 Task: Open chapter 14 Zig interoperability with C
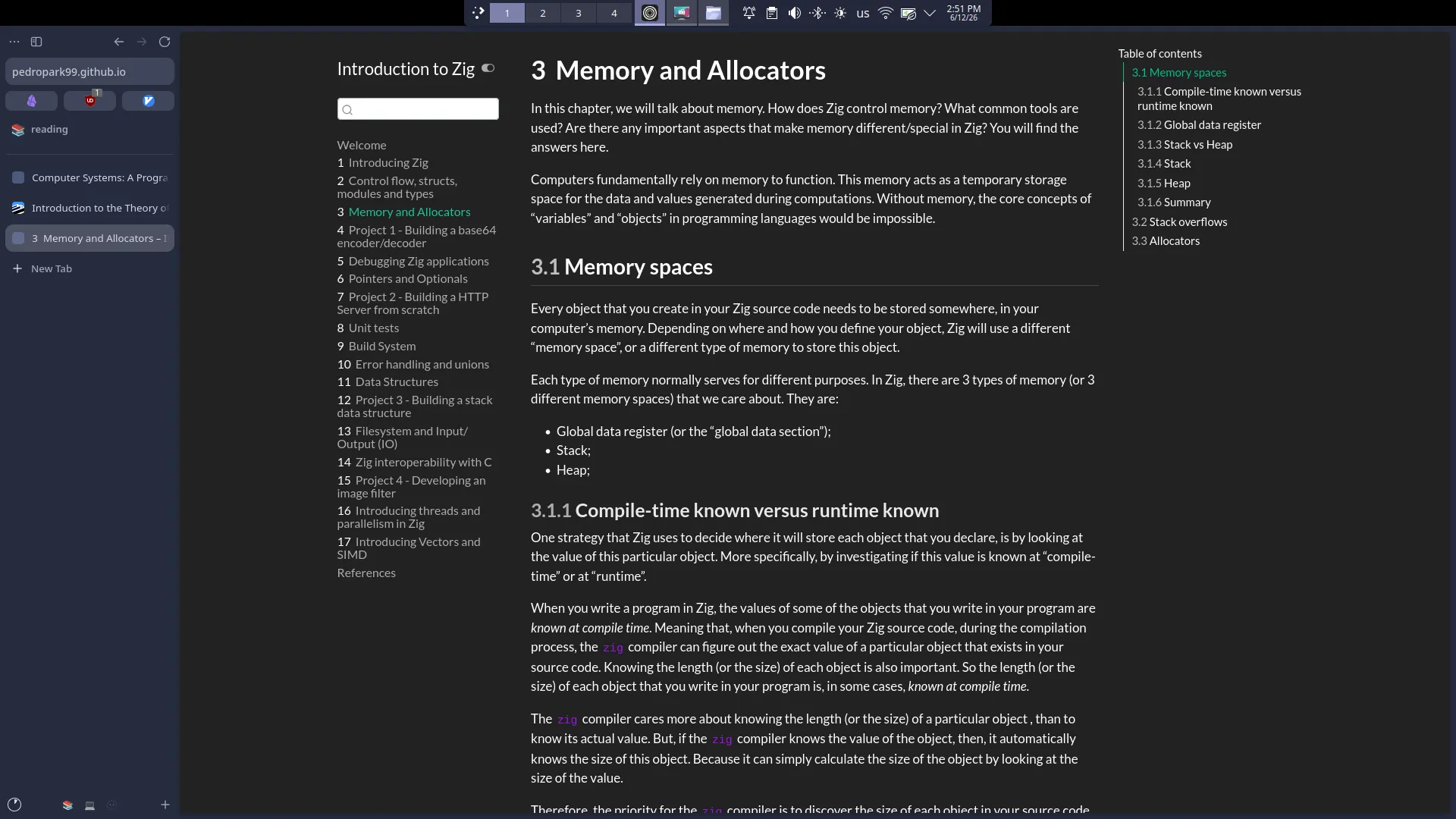[x=415, y=463]
